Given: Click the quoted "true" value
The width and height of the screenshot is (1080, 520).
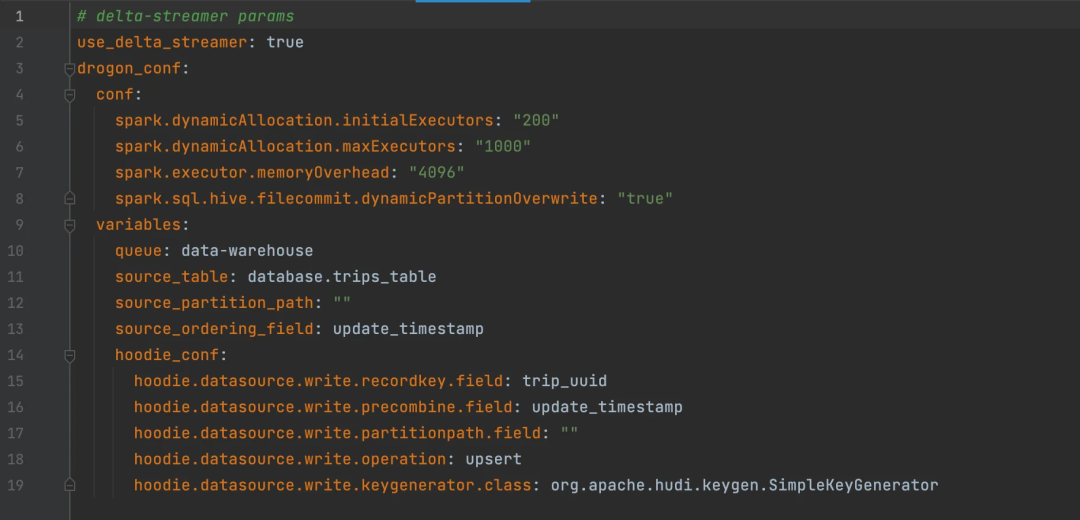Looking at the screenshot, I should 645,198.
